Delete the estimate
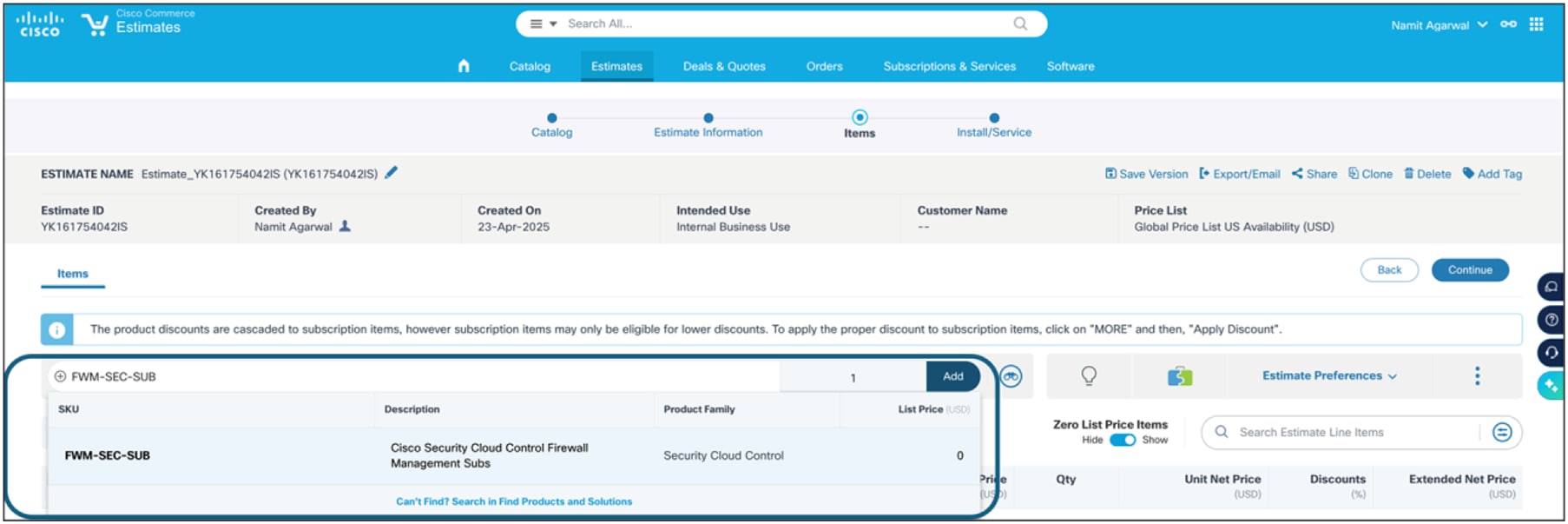1568x524 pixels. [x=1427, y=174]
